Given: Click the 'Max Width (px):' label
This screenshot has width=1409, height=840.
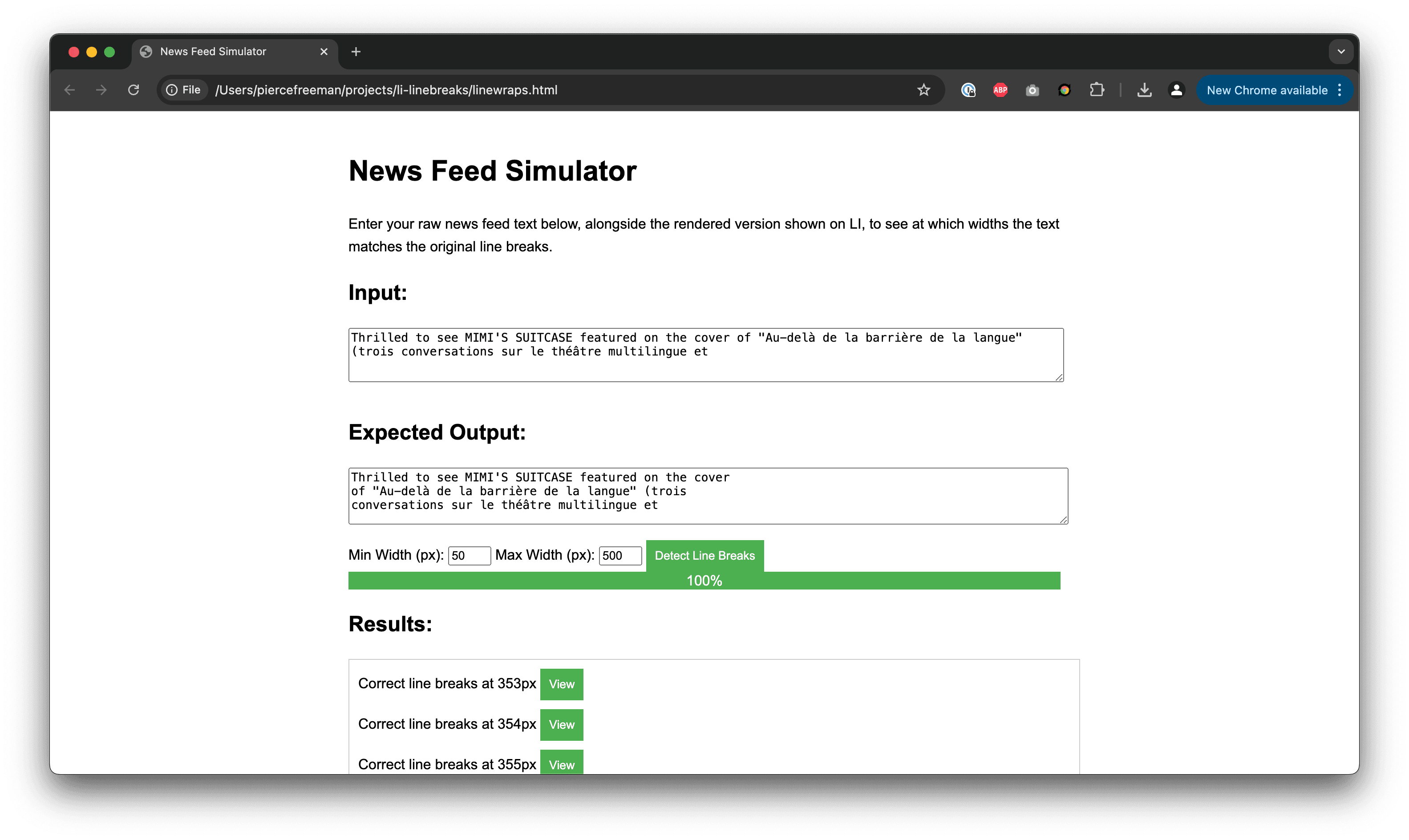Looking at the screenshot, I should point(545,555).
